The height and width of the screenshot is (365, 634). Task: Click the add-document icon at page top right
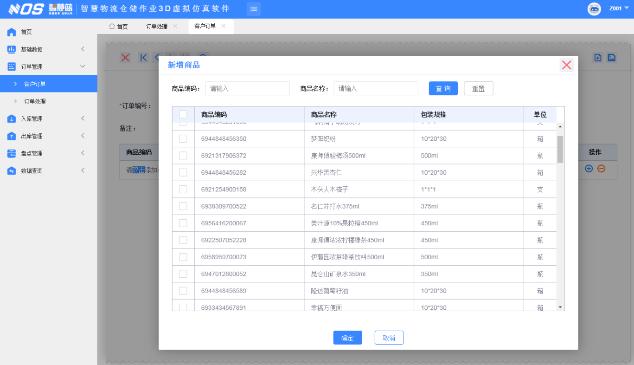(598, 57)
